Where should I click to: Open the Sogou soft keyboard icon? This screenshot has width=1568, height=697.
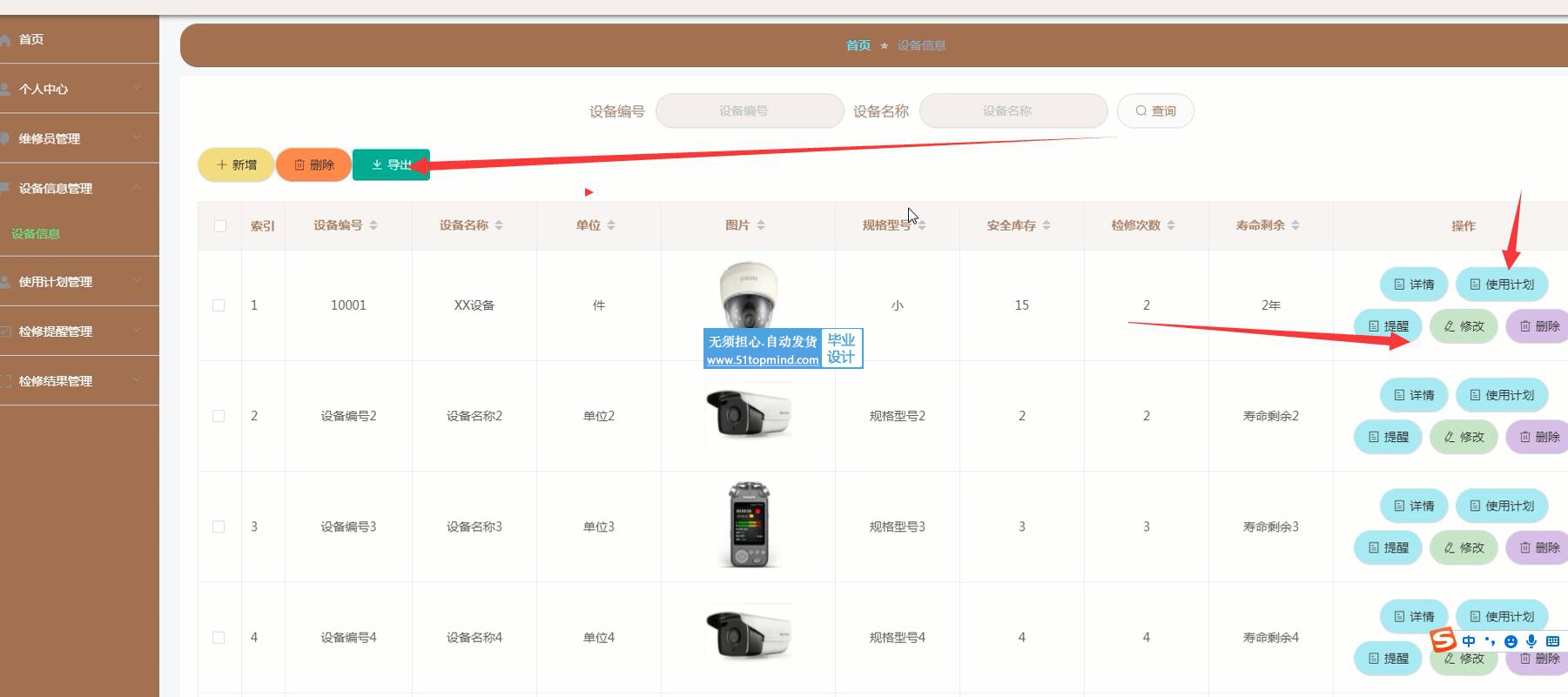pyautogui.click(x=1553, y=641)
